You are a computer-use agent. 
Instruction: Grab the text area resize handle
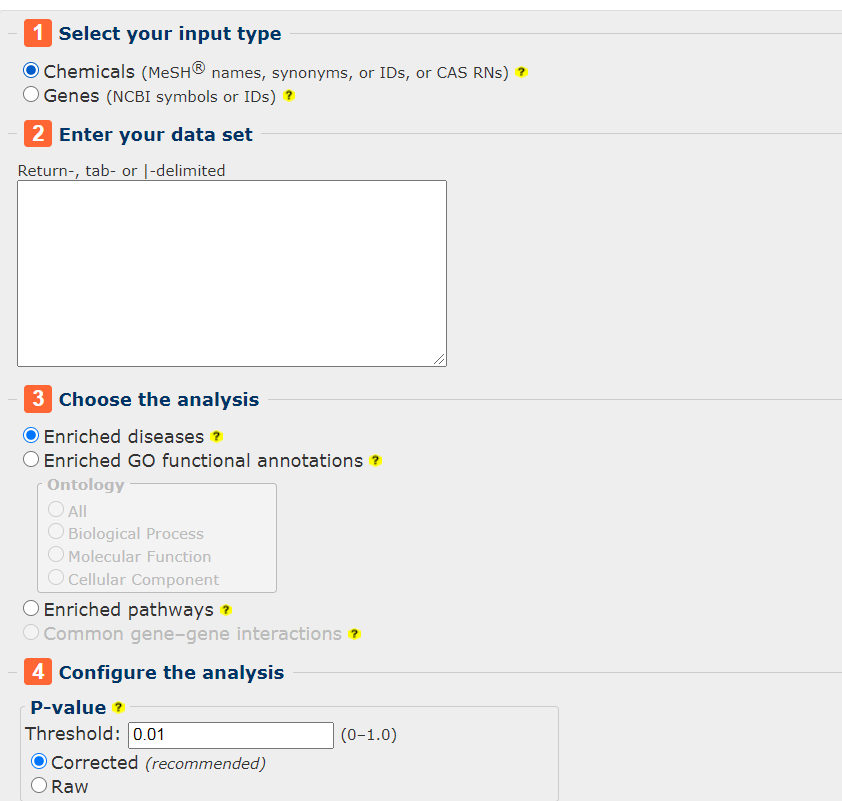tap(439, 360)
